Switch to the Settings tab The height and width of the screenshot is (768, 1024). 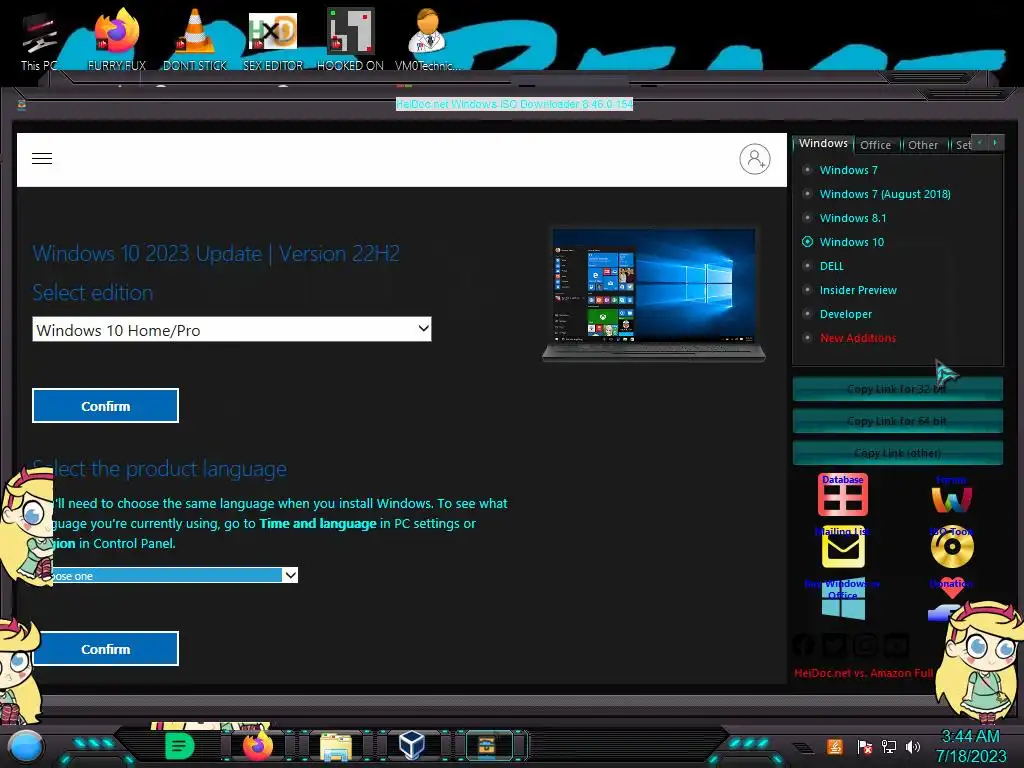coord(962,145)
